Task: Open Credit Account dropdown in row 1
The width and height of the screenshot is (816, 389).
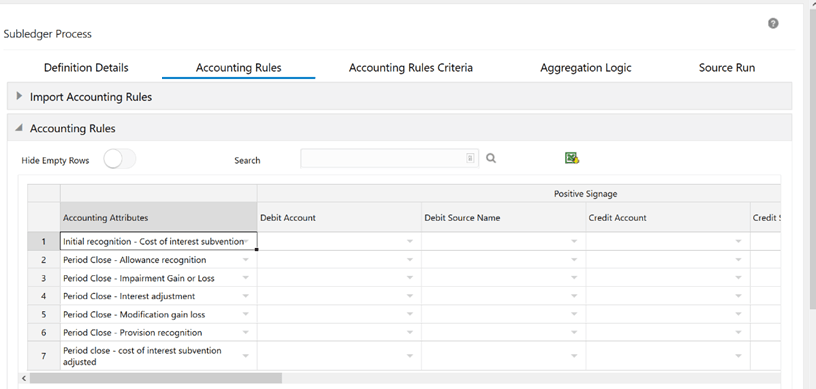Action: 738,242
